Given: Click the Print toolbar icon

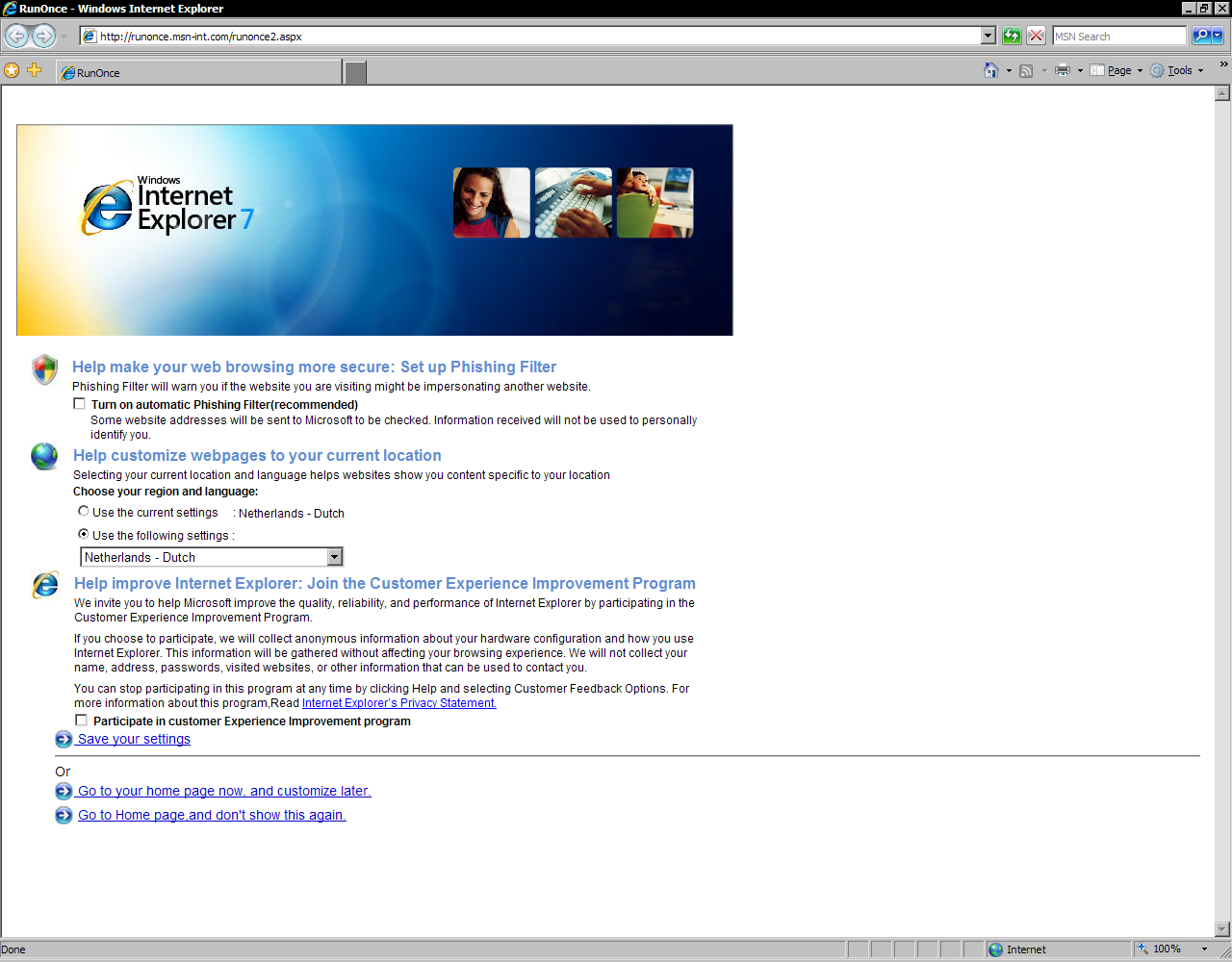Looking at the screenshot, I should click(1063, 70).
